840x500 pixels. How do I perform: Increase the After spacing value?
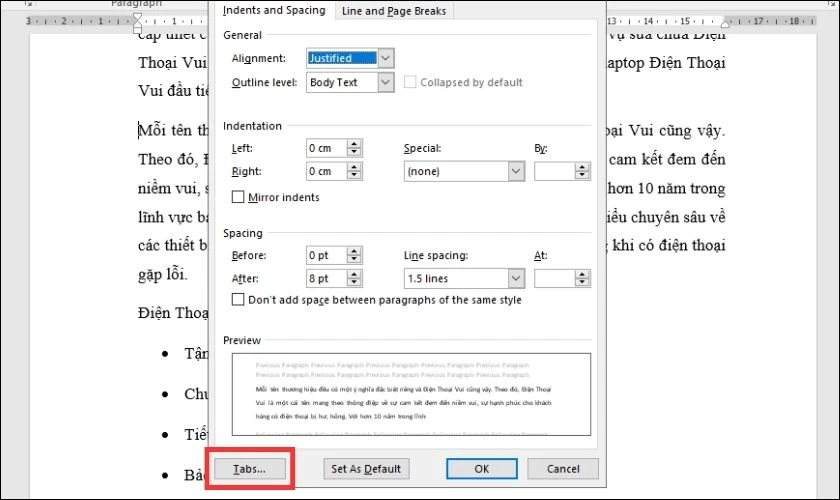[x=354, y=274]
